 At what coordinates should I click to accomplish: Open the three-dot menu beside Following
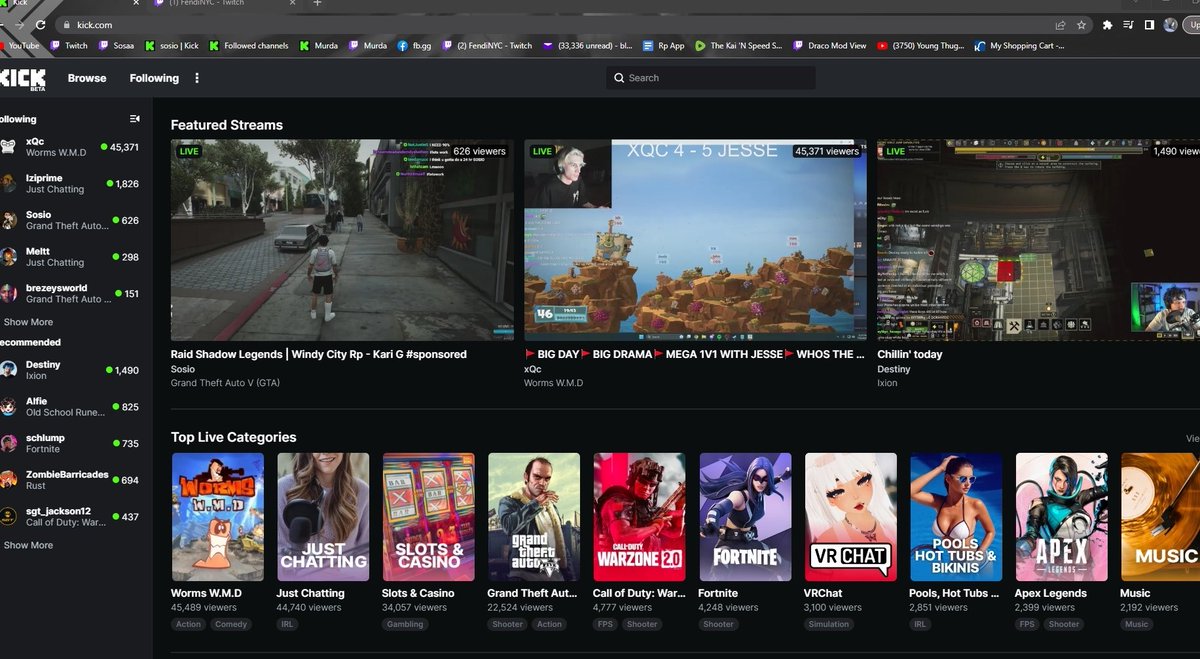pos(197,78)
